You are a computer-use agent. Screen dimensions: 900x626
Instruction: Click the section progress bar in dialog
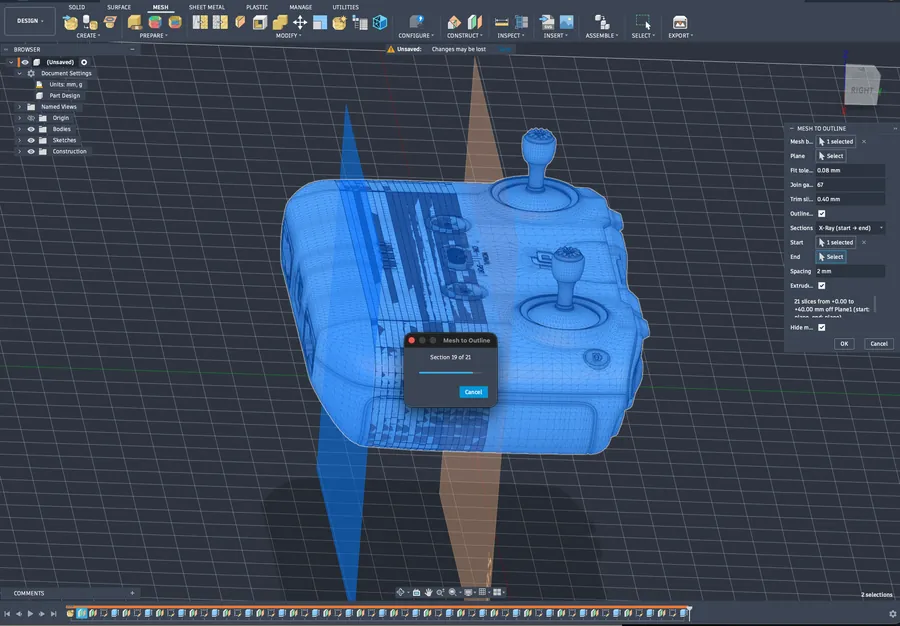point(451,373)
